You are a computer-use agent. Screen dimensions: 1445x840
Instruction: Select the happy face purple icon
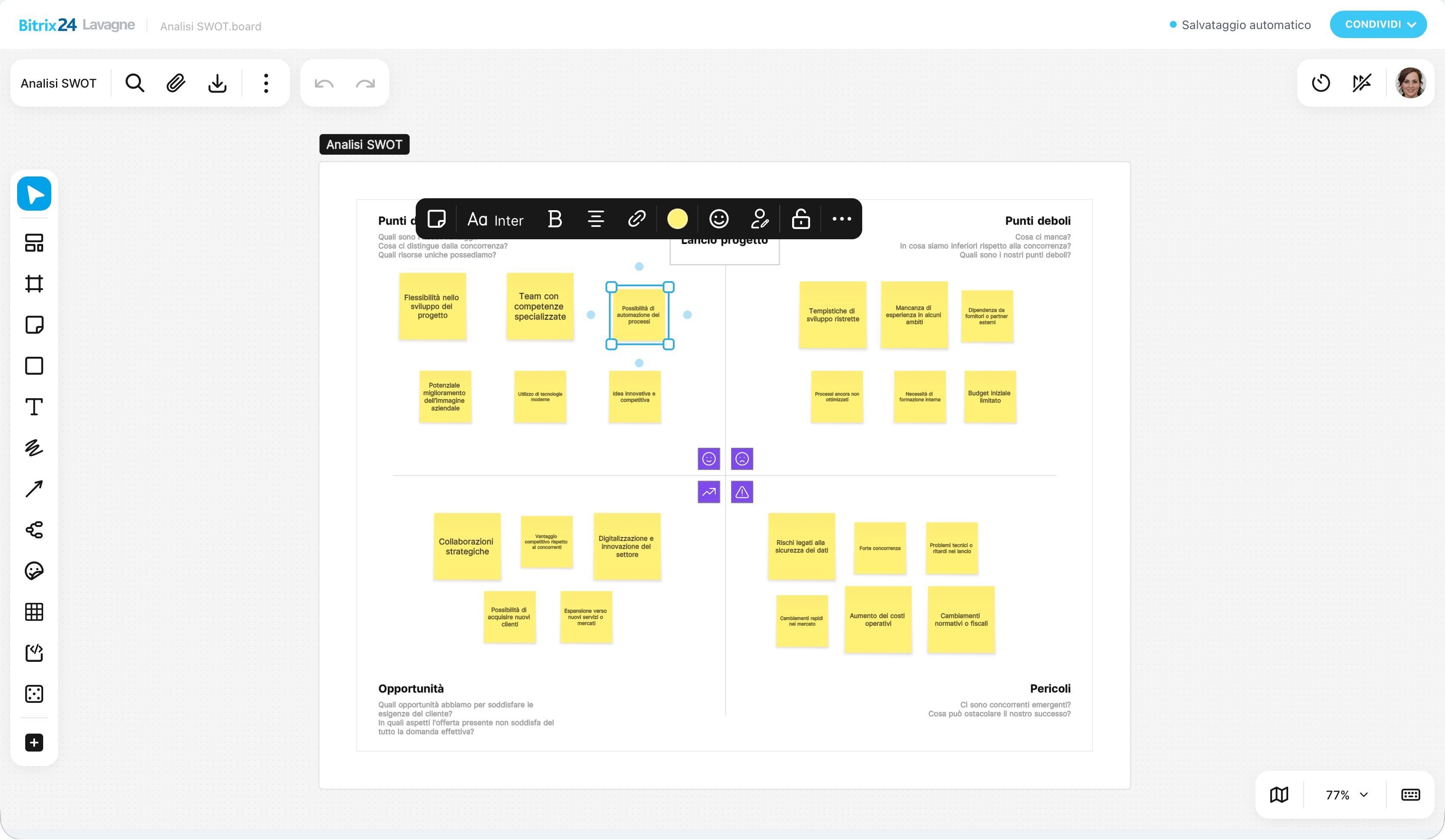click(x=709, y=459)
